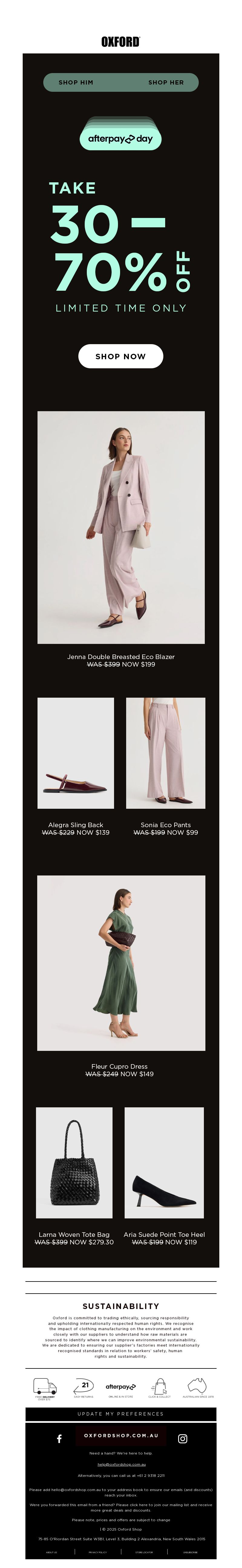The height and width of the screenshot is (1568, 242).
Task: Click the Unsubscribe footer link
Action: [190, 1552]
